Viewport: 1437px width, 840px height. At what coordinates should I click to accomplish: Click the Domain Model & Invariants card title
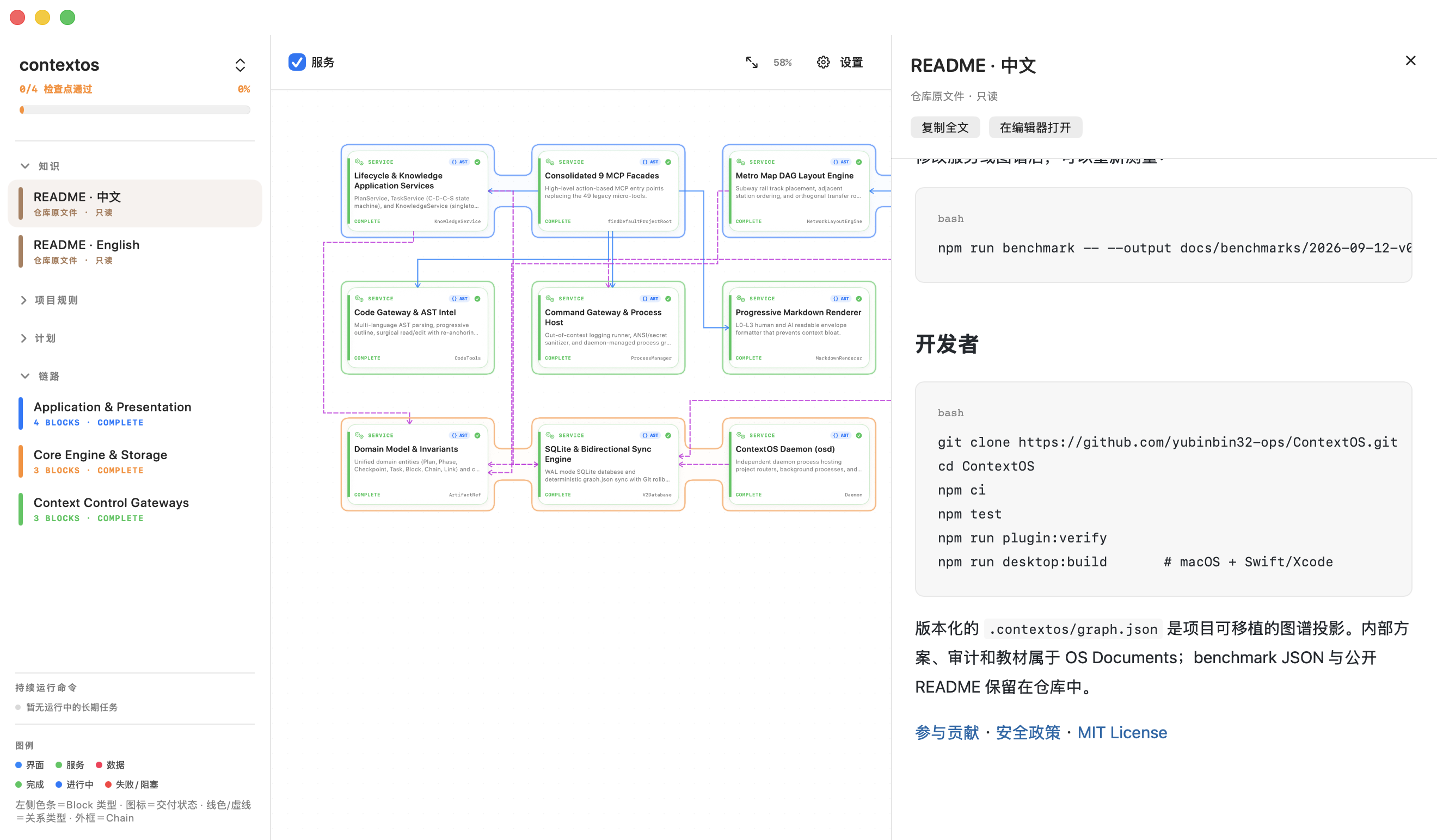click(x=406, y=449)
